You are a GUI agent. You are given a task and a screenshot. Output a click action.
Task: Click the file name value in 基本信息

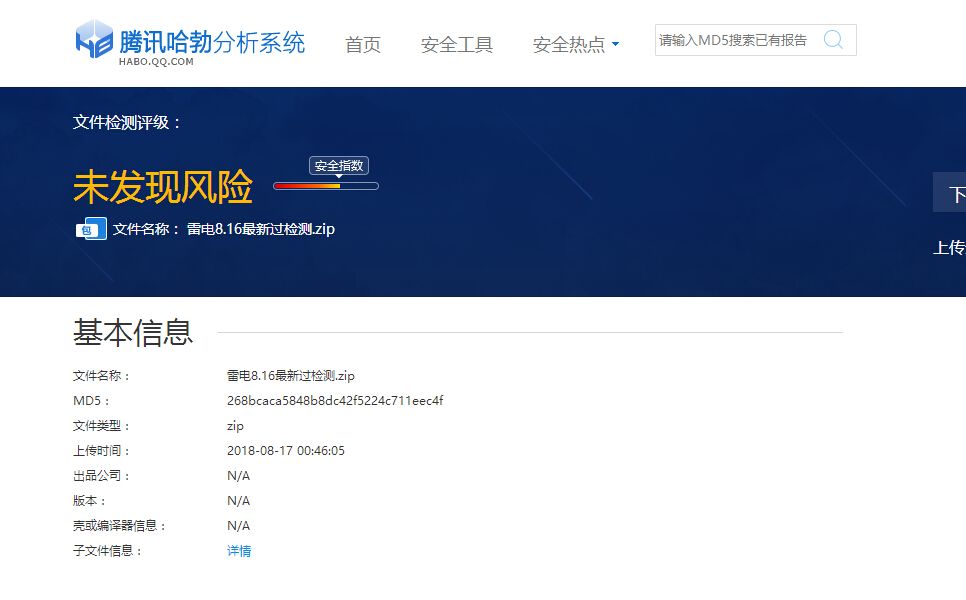pos(291,375)
